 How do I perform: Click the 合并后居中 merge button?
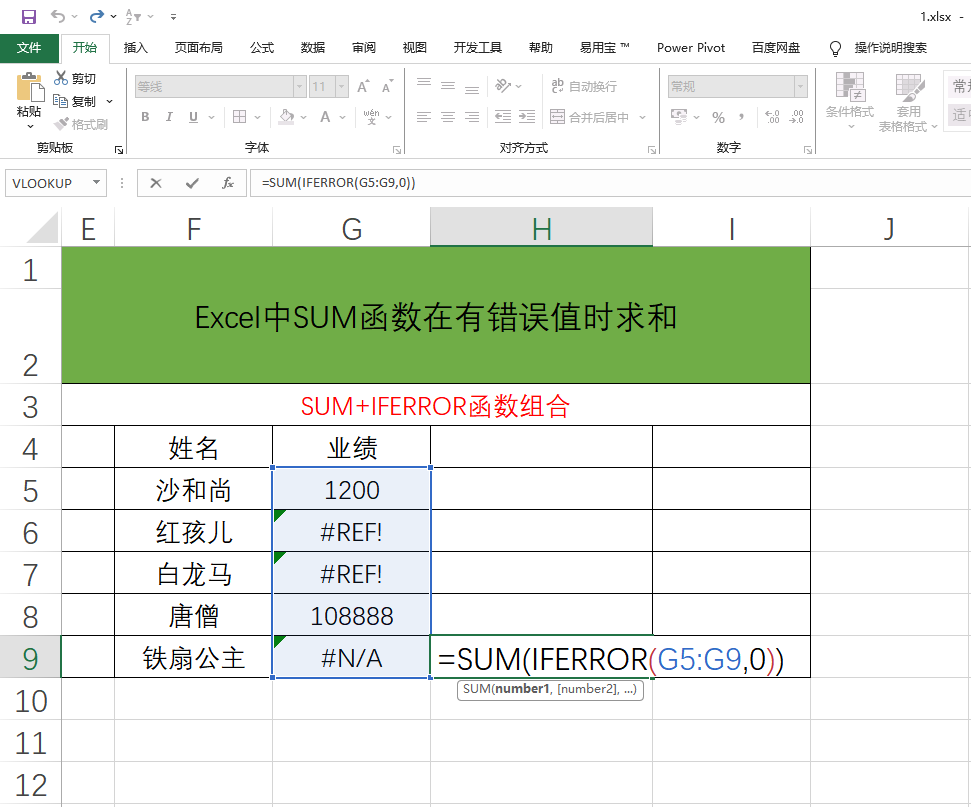point(590,116)
